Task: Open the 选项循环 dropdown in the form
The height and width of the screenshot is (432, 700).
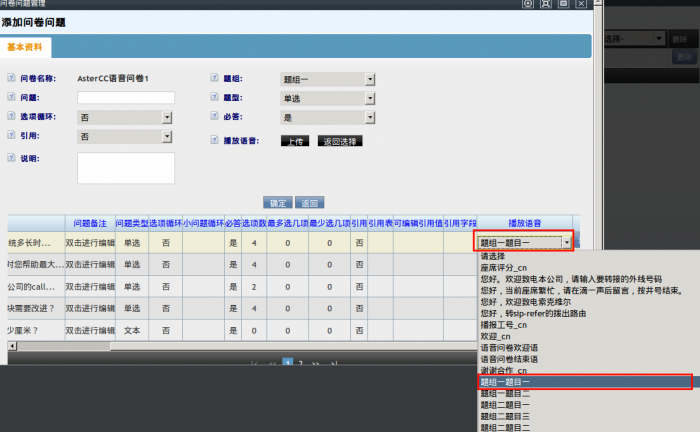Action: [125, 117]
